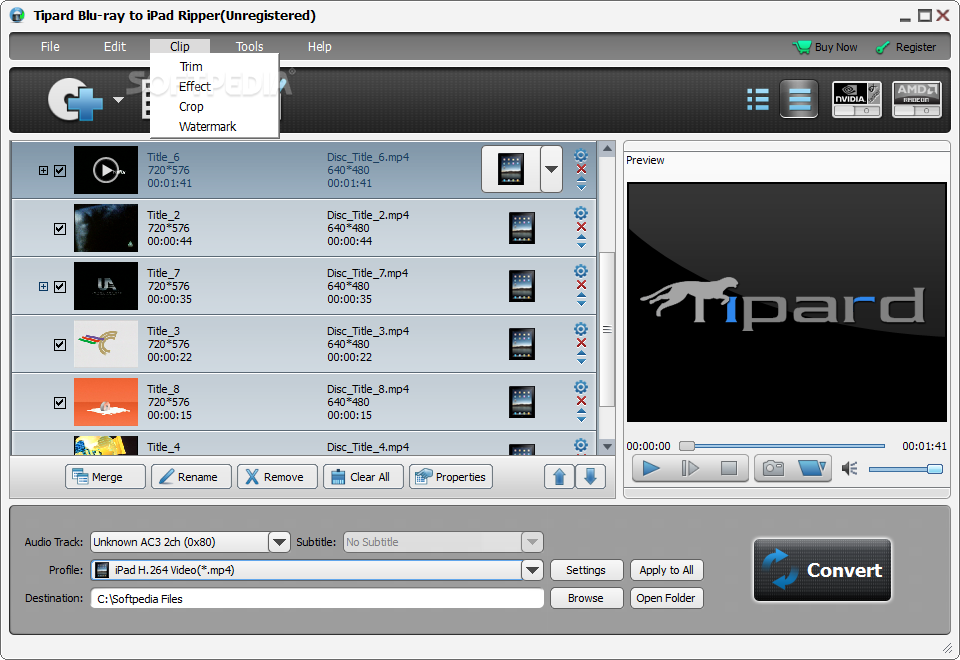Image resolution: width=960 pixels, height=660 pixels.
Task: Uncheck the Title_6 checkbox
Action: point(60,171)
